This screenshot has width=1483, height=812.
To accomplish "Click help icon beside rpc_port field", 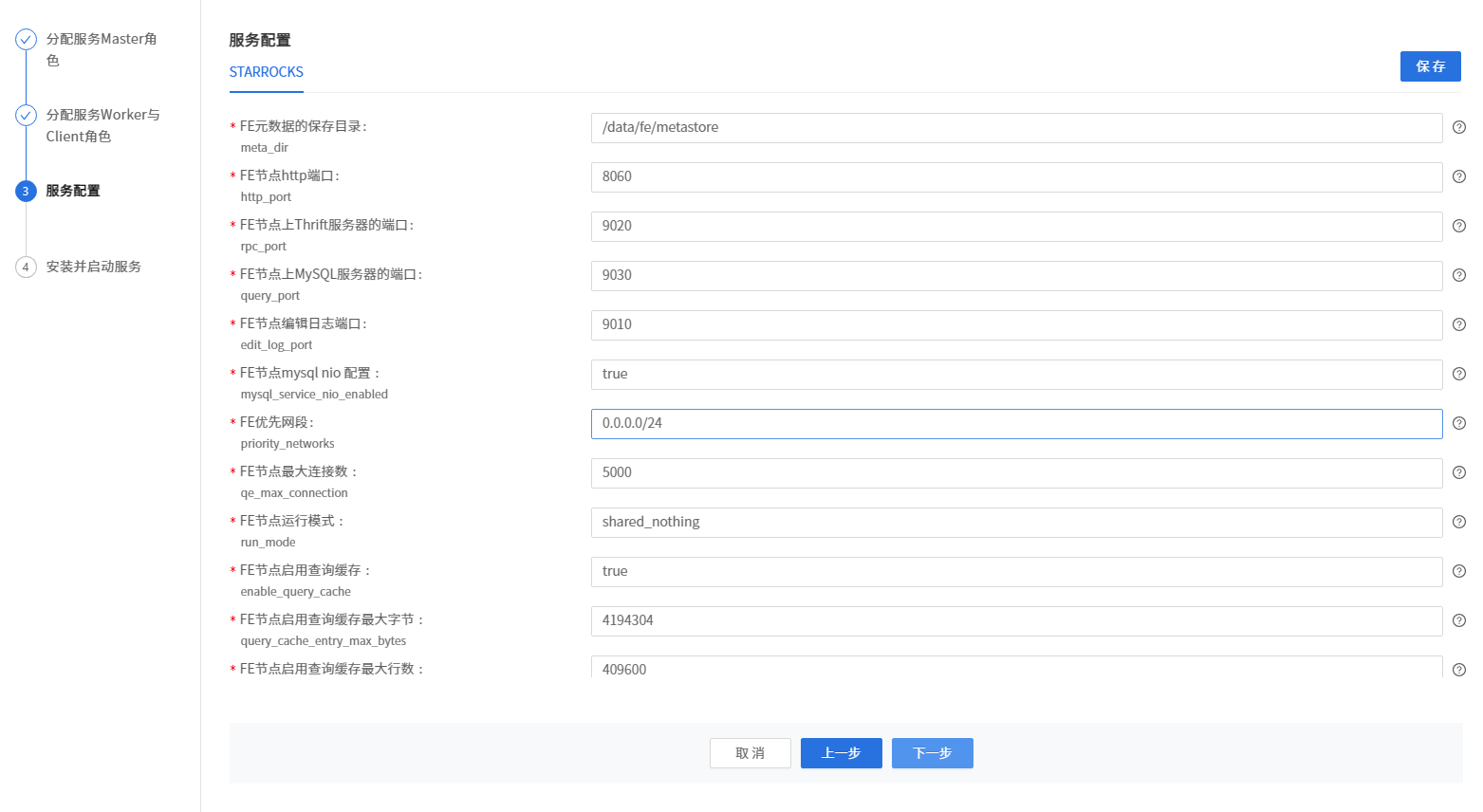I will 1459,226.
